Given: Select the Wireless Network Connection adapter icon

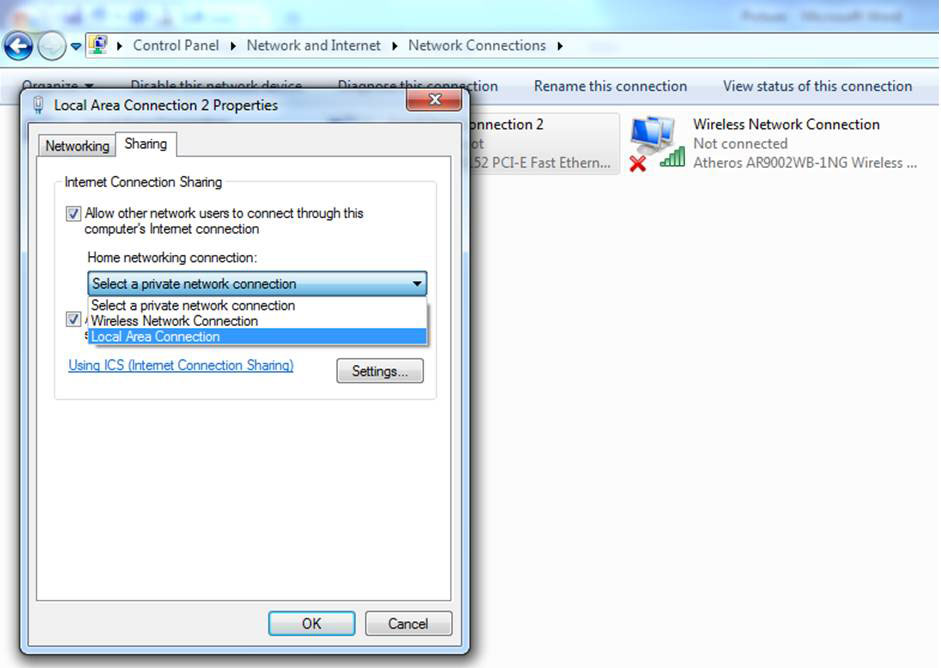Looking at the screenshot, I should (x=652, y=136).
